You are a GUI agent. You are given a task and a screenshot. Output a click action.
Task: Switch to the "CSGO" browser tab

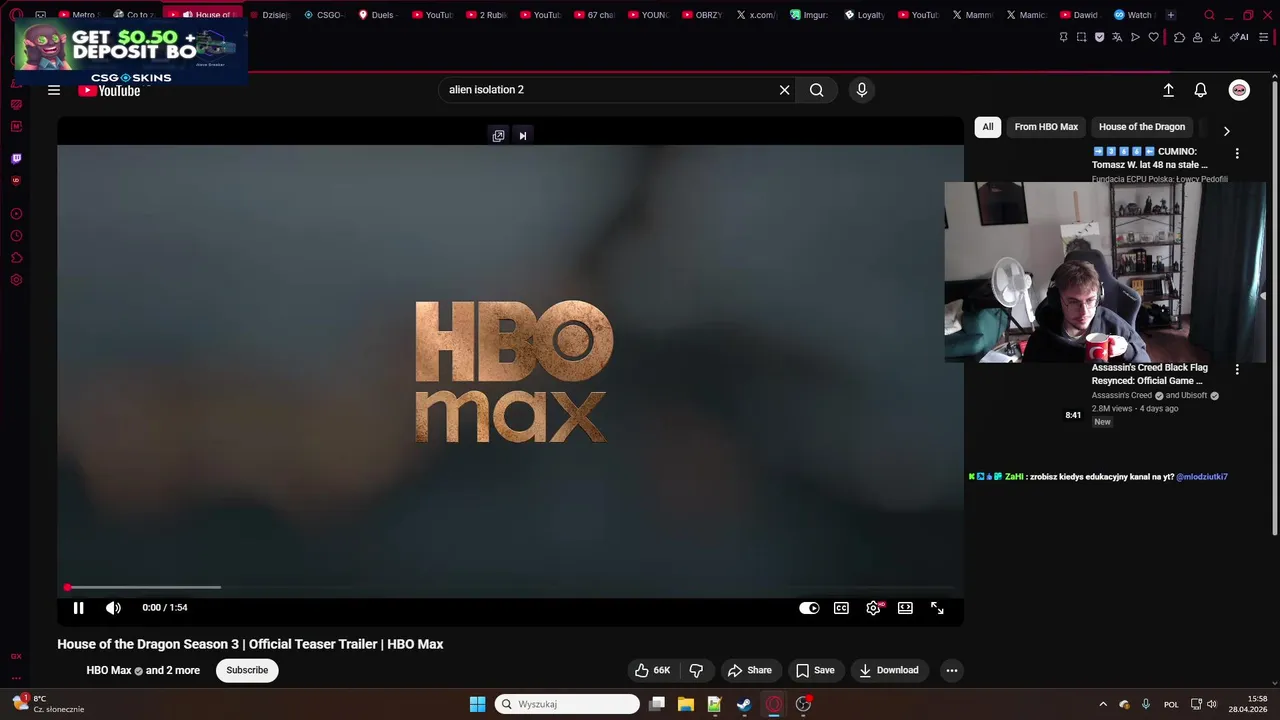tap(323, 15)
